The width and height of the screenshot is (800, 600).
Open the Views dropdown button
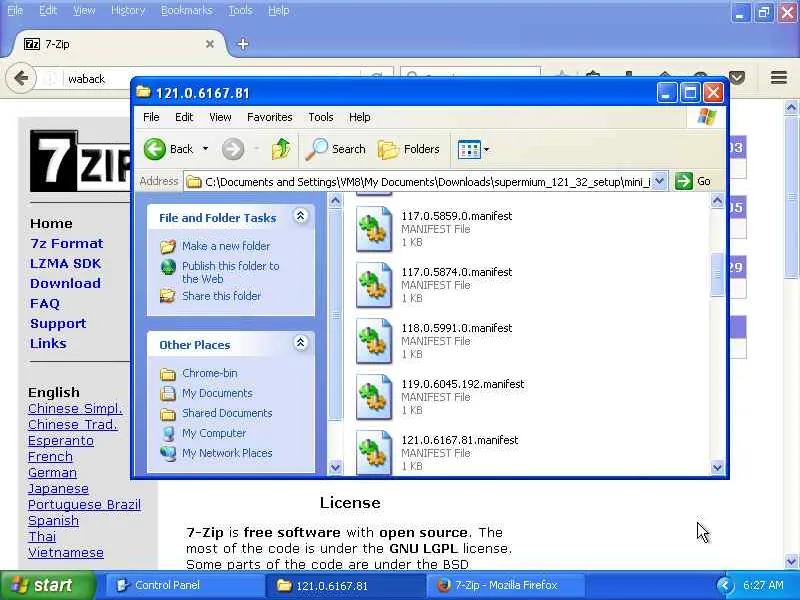click(473, 149)
